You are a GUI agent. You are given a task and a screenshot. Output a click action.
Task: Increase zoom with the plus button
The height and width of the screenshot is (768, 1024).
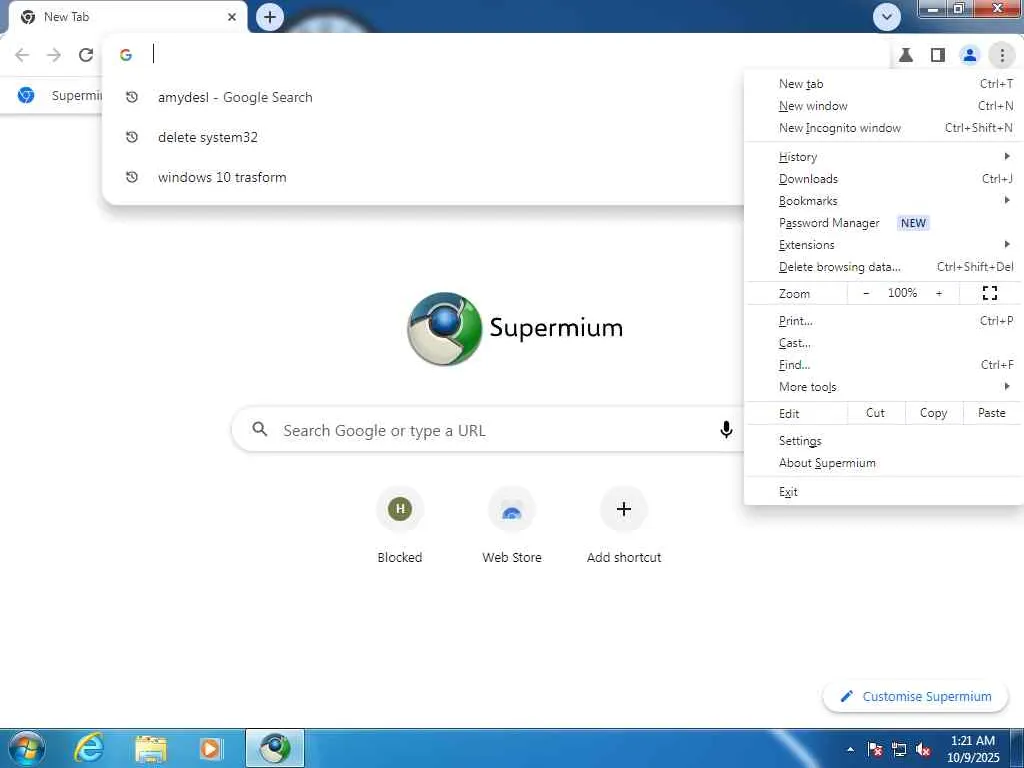(x=939, y=293)
